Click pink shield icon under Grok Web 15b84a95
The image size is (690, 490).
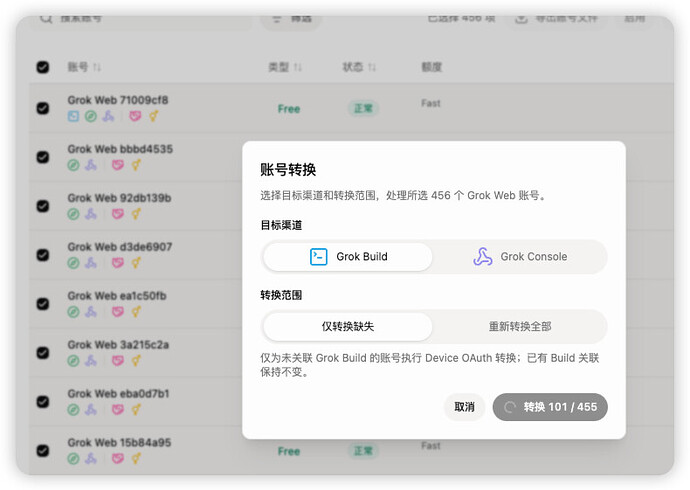[x=117, y=458]
